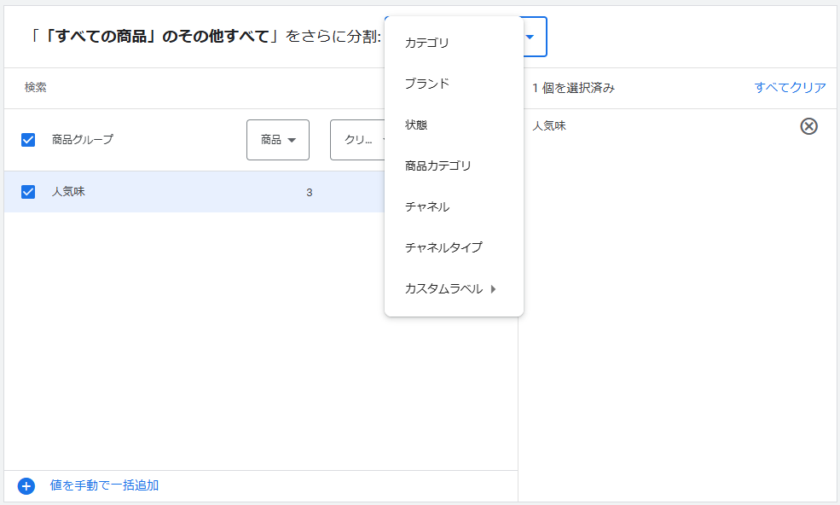Uncheck the 人気味 row checkbox
Image resolution: width=840 pixels, height=505 pixels.
(x=28, y=192)
